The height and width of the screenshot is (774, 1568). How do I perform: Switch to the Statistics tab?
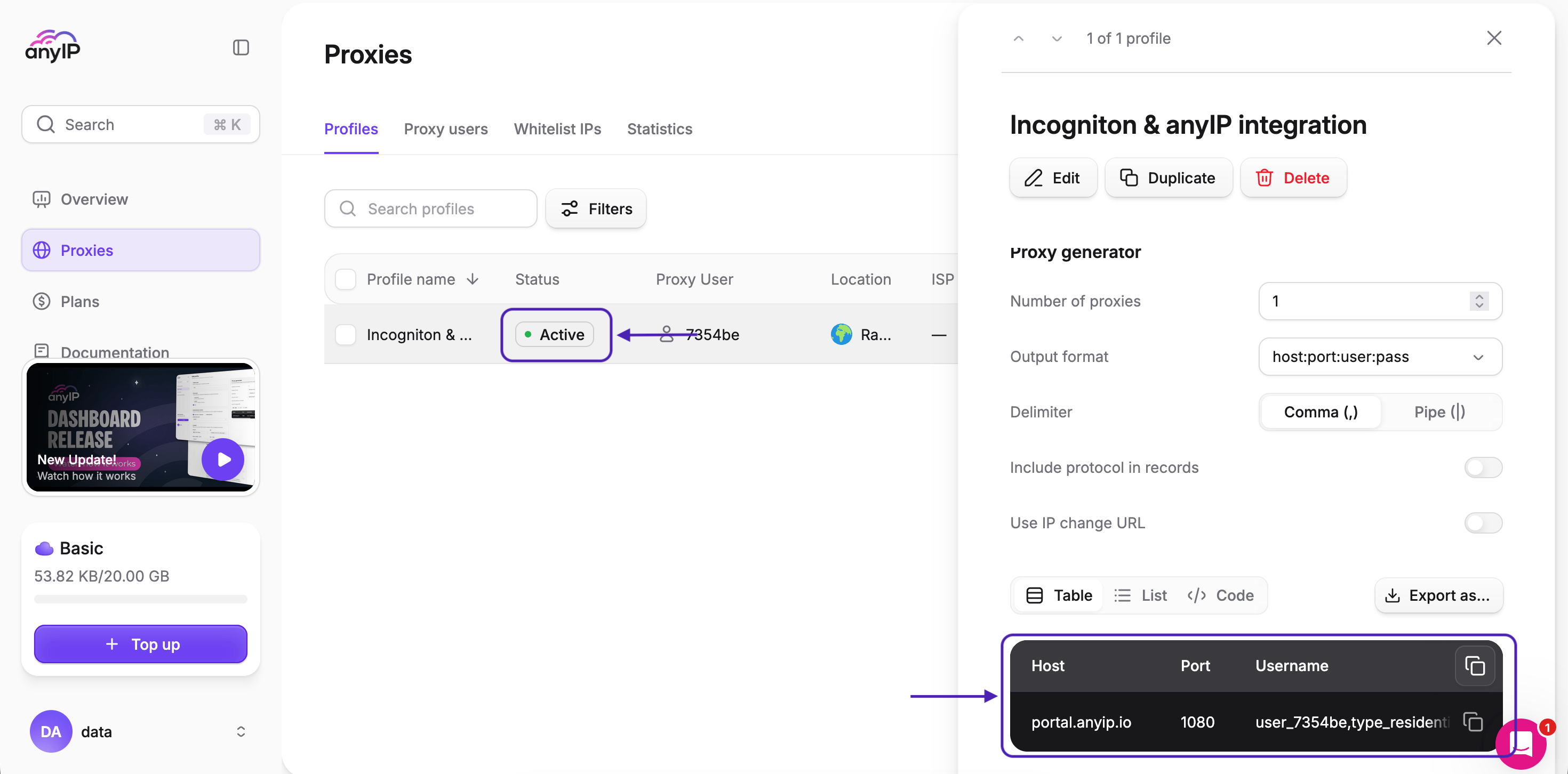660,129
